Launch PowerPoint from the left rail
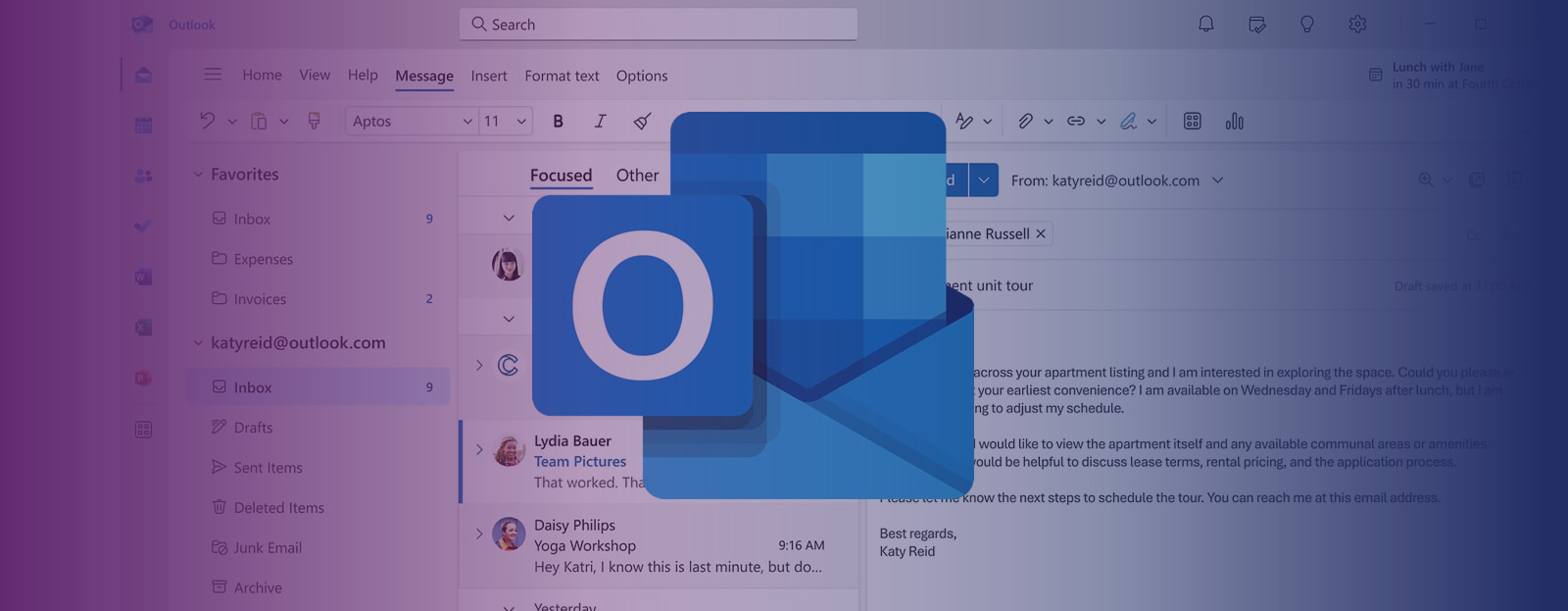 coord(143,379)
